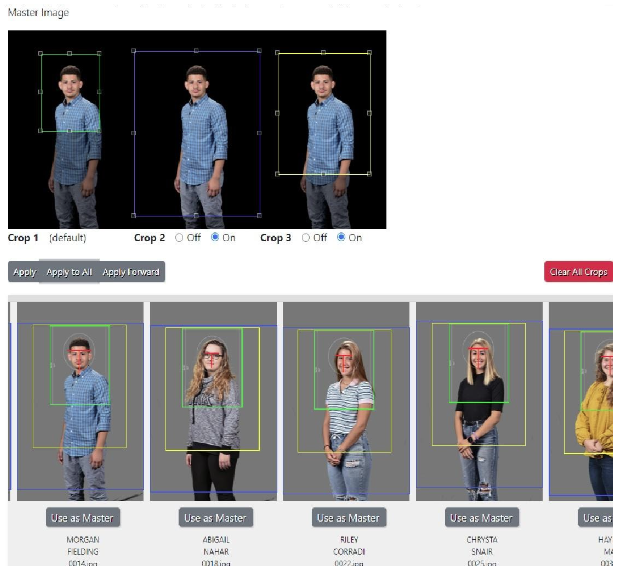Turn Crop 2 off
623x574 pixels.
pos(180,238)
